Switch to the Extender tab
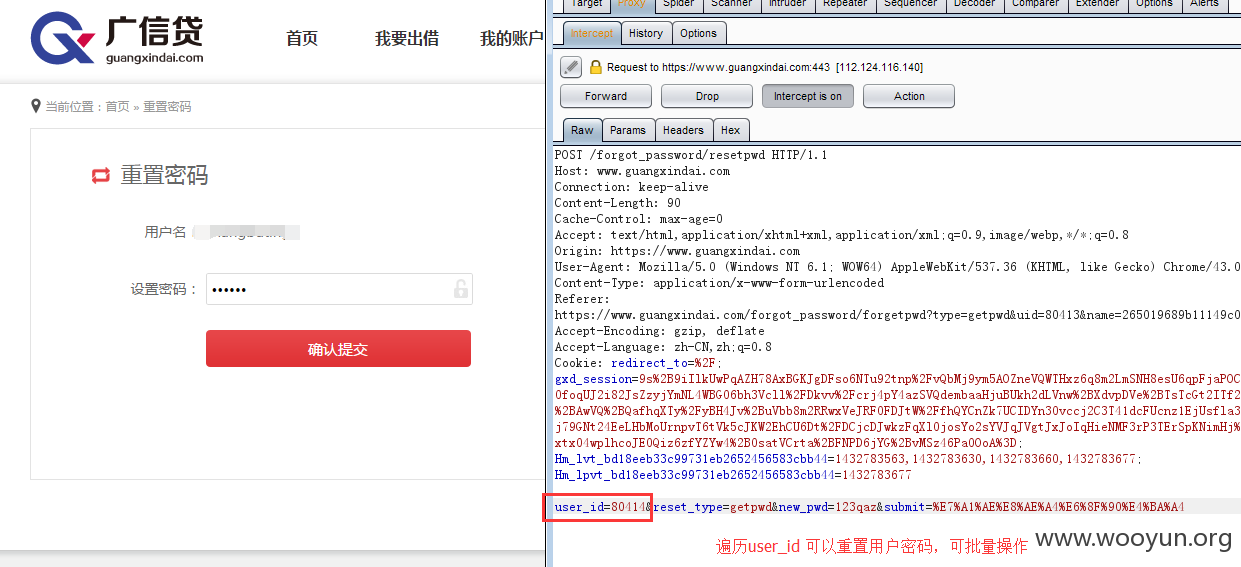 point(1097,4)
